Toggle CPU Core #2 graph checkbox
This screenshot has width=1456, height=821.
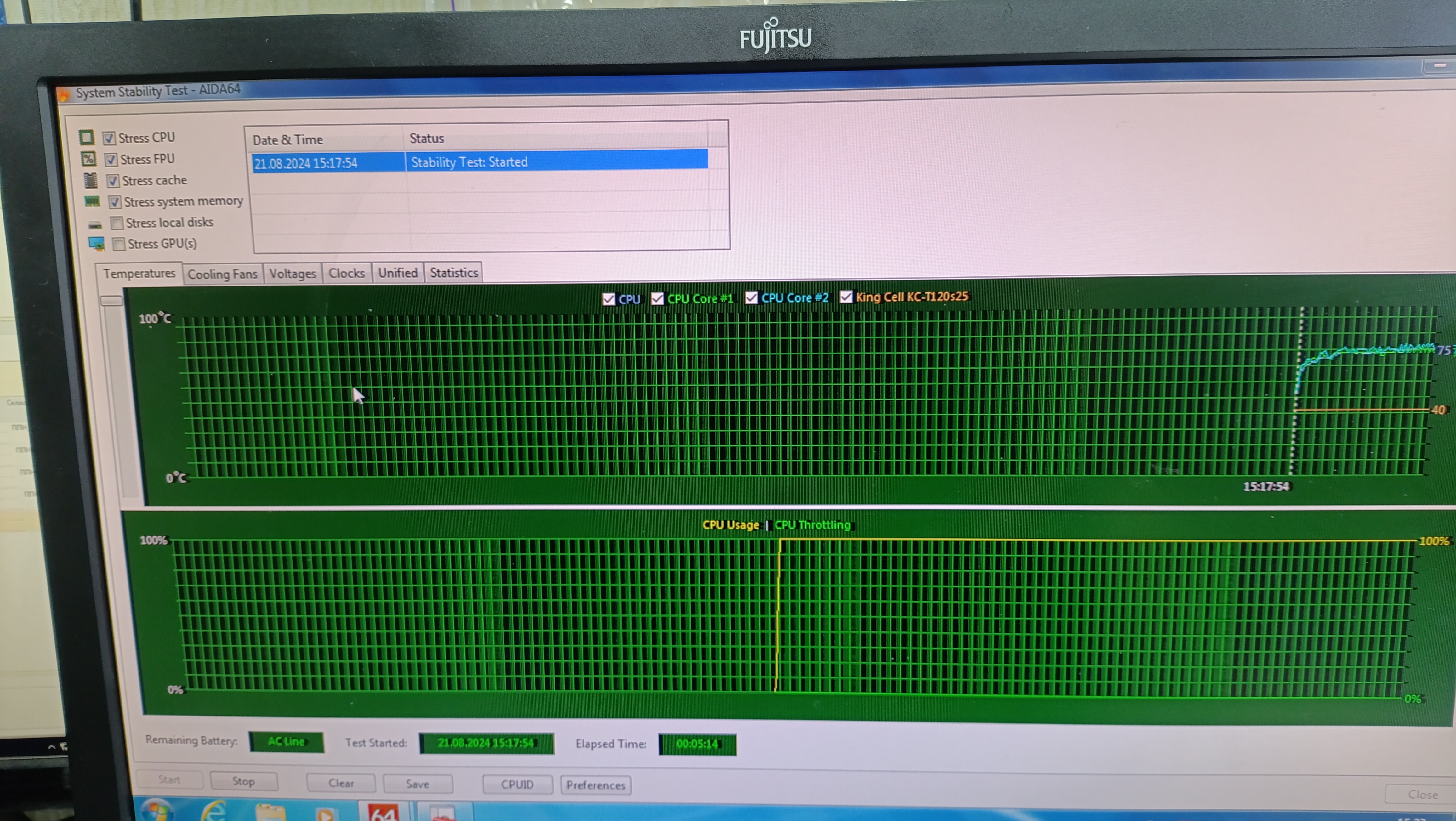pyautogui.click(x=751, y=297)
